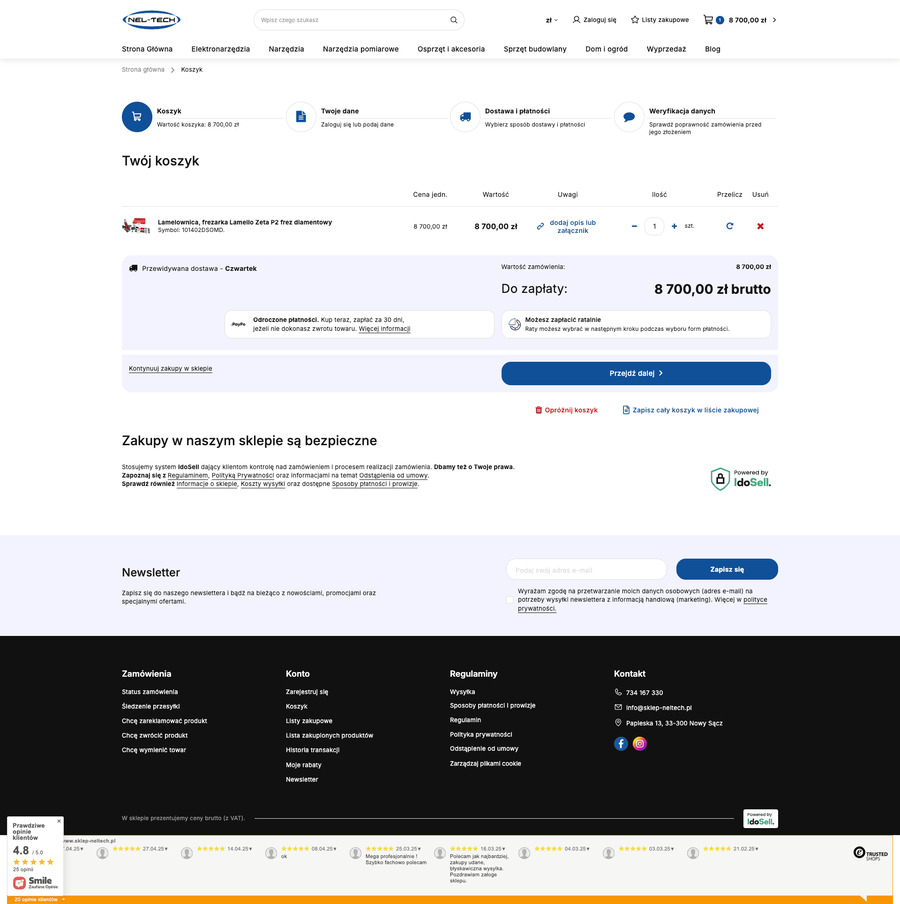Select the Dostawa i płatności truck icon

click(x=464, y=116)
